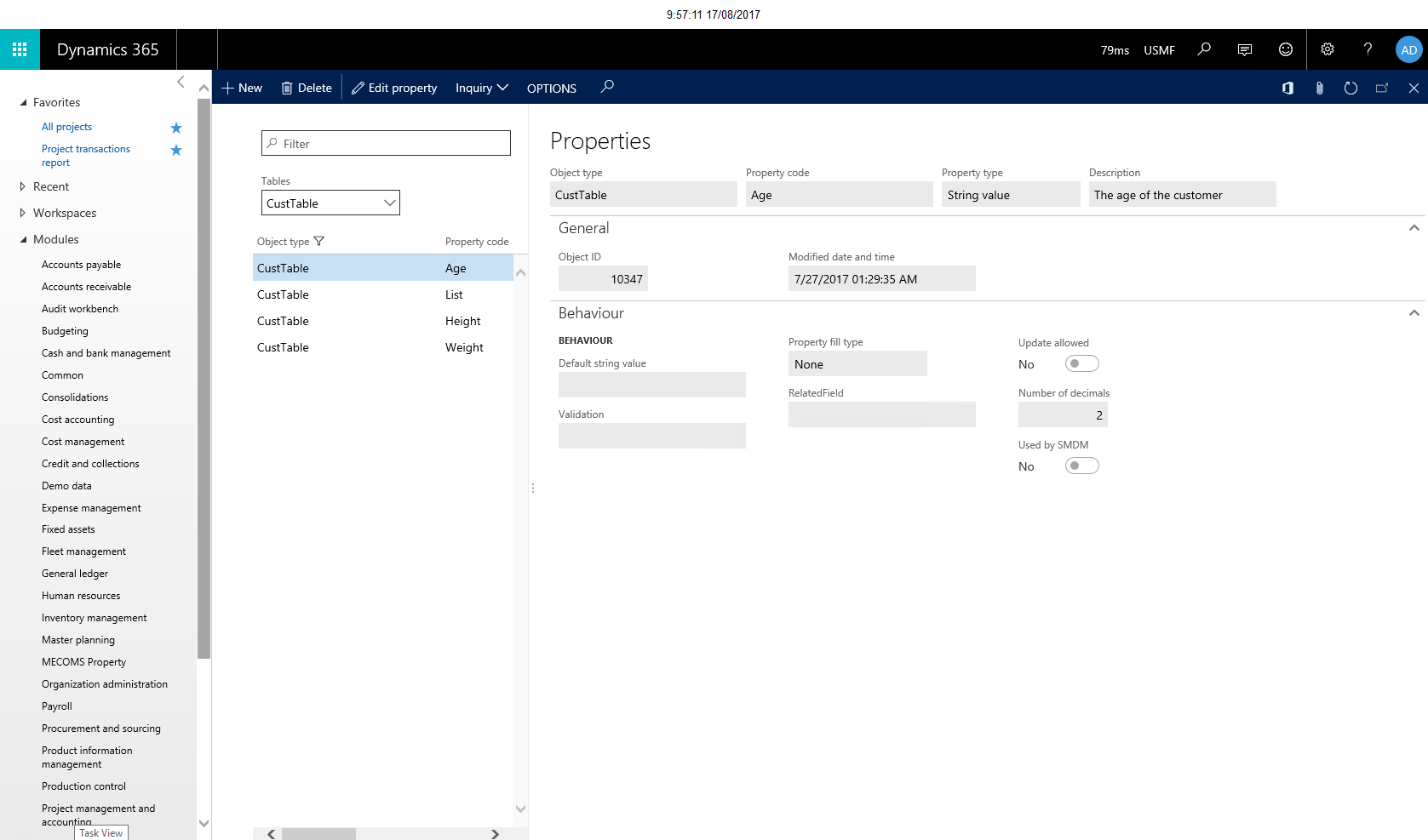Open Human resources module
This screenshot has height=840, width=1428.
[81, 596]
